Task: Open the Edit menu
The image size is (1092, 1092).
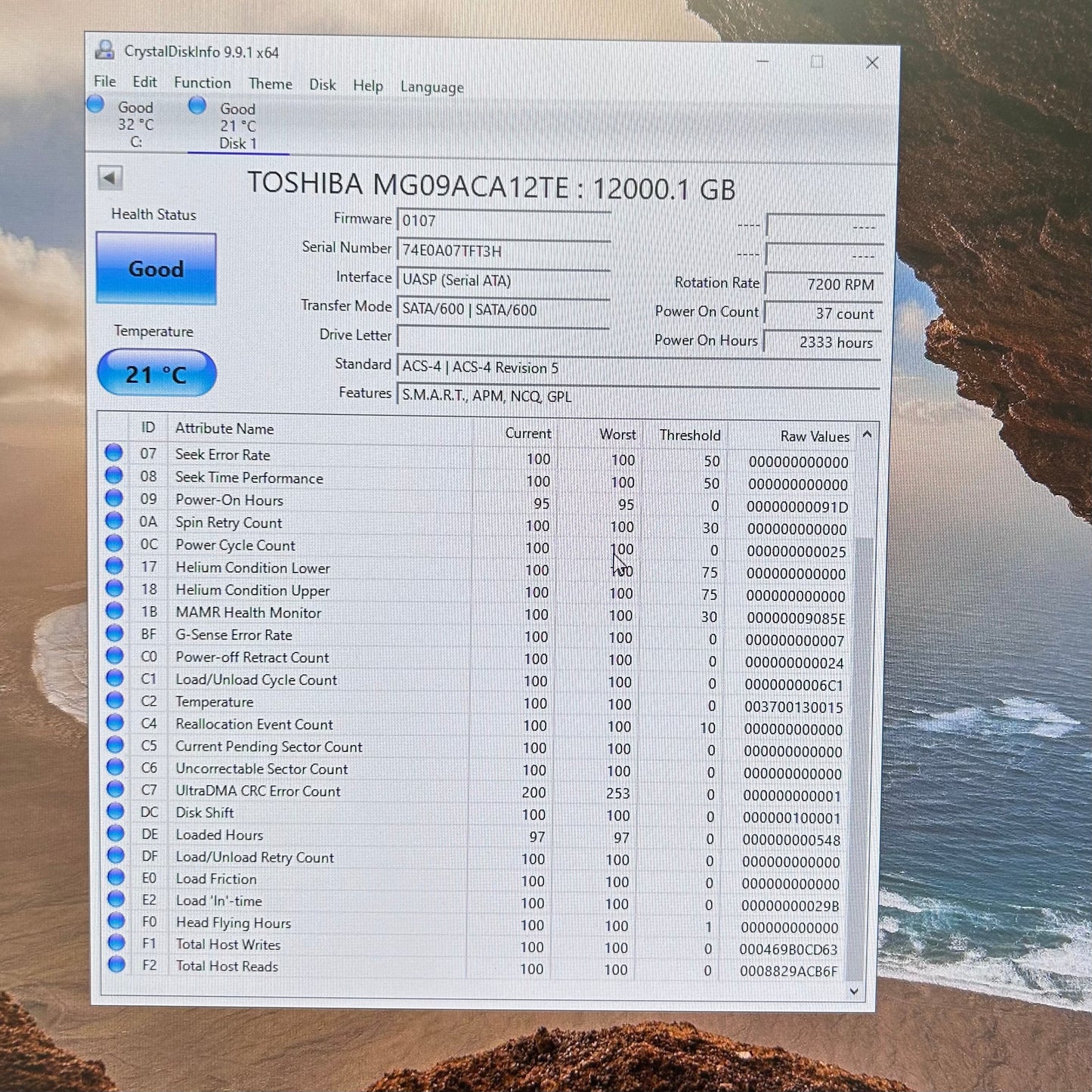Action: 144,82
